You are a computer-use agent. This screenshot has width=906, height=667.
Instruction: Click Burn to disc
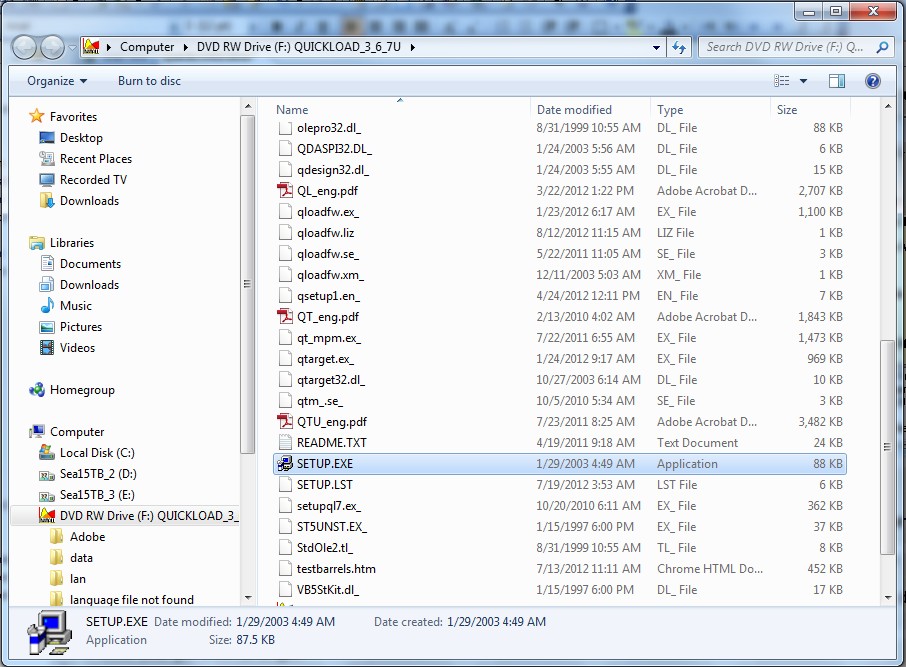coord(149,81)
